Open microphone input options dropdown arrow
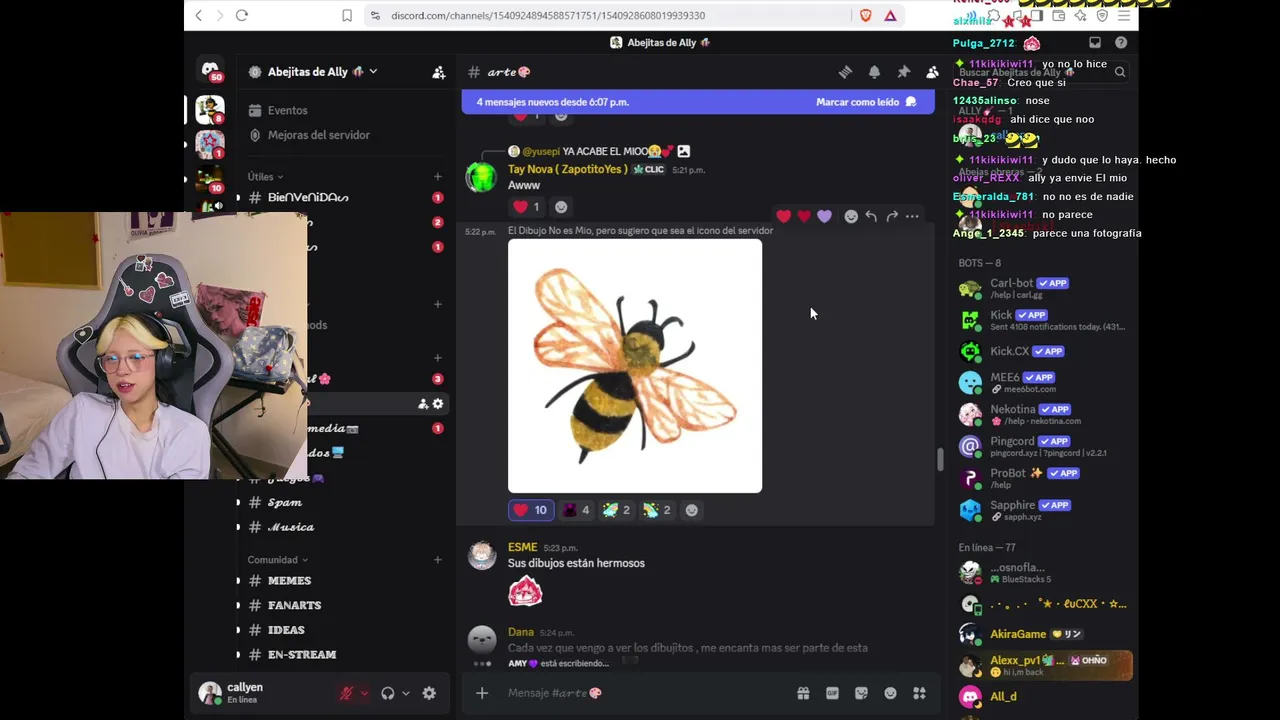This screenshot has width=1280, height=720. [364, 693]
